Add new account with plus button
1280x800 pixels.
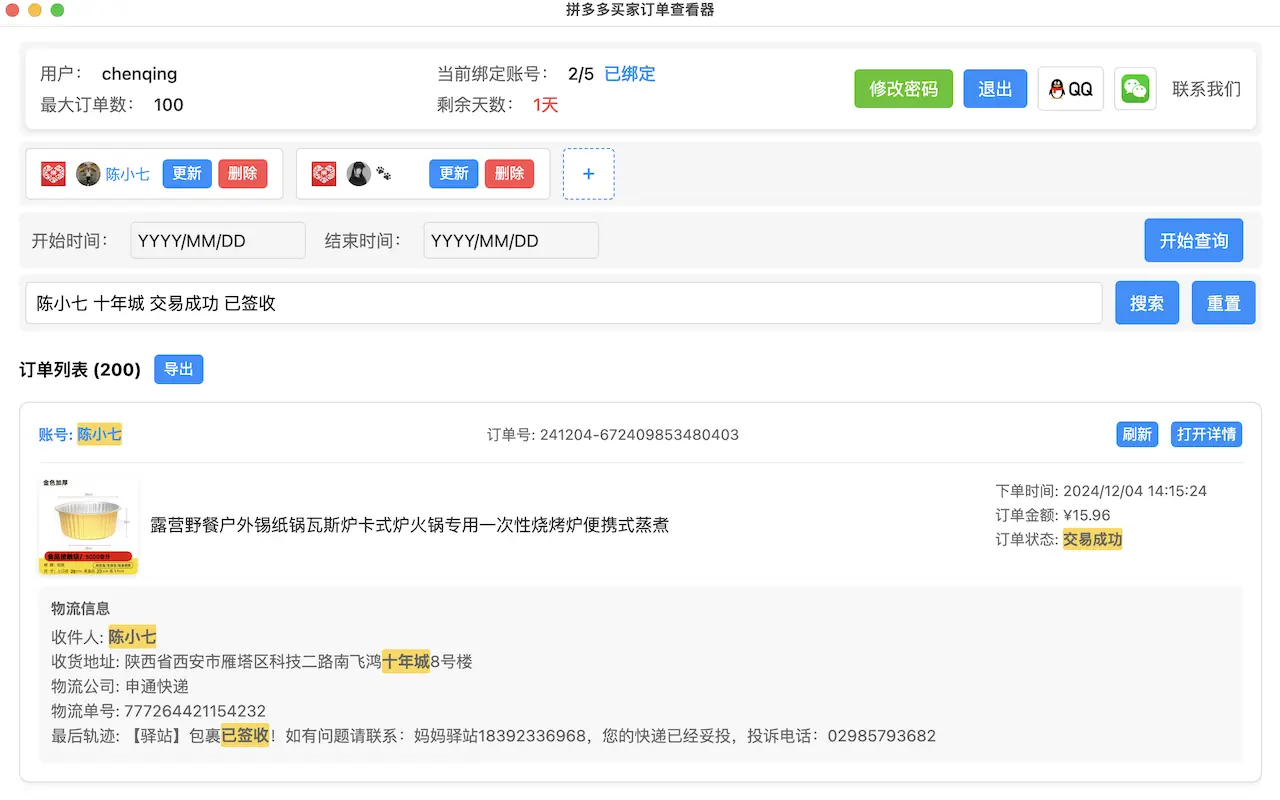click(588, 174)
